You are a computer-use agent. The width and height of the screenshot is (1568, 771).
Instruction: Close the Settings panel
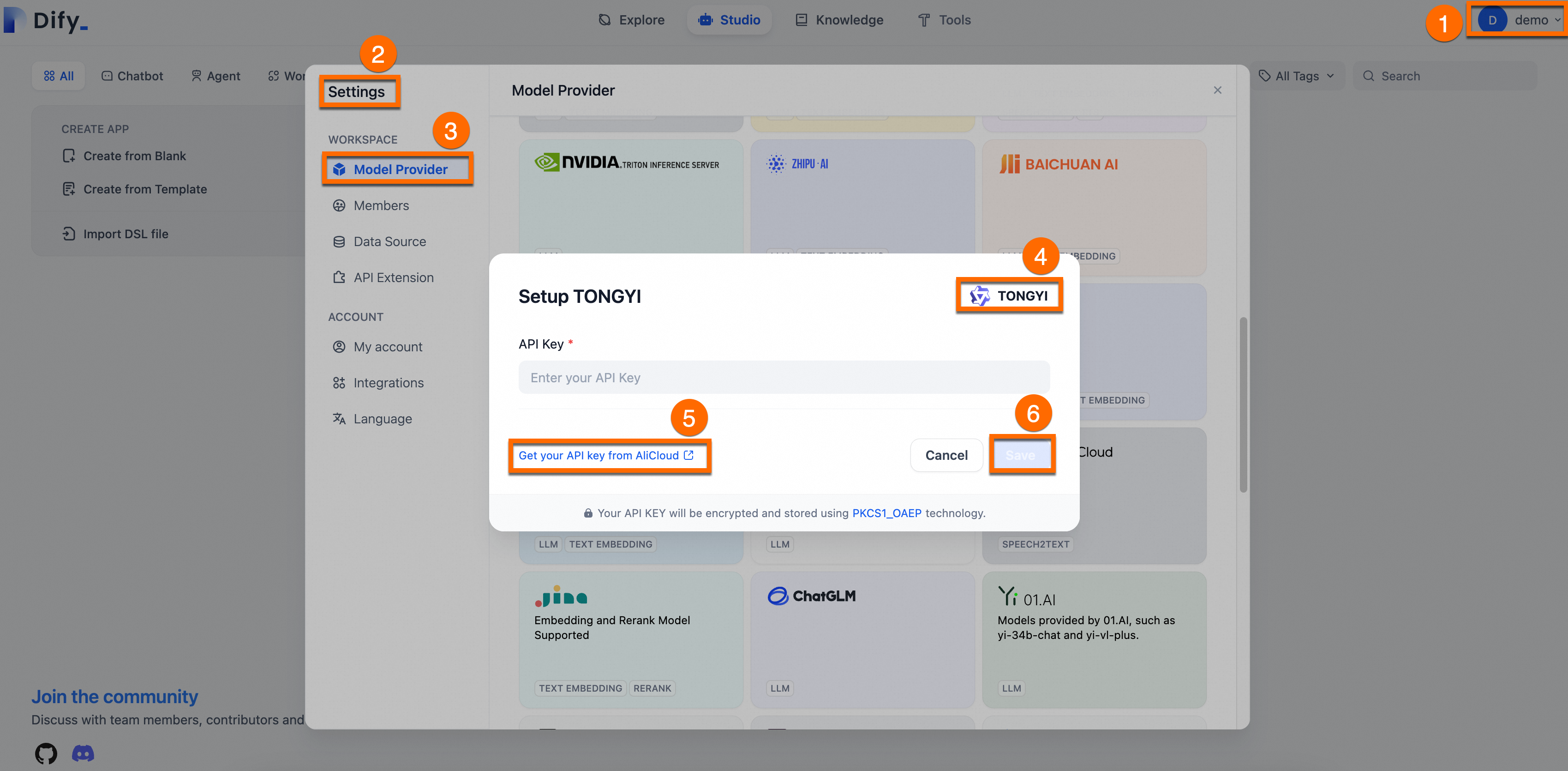tap(1217, 90)
